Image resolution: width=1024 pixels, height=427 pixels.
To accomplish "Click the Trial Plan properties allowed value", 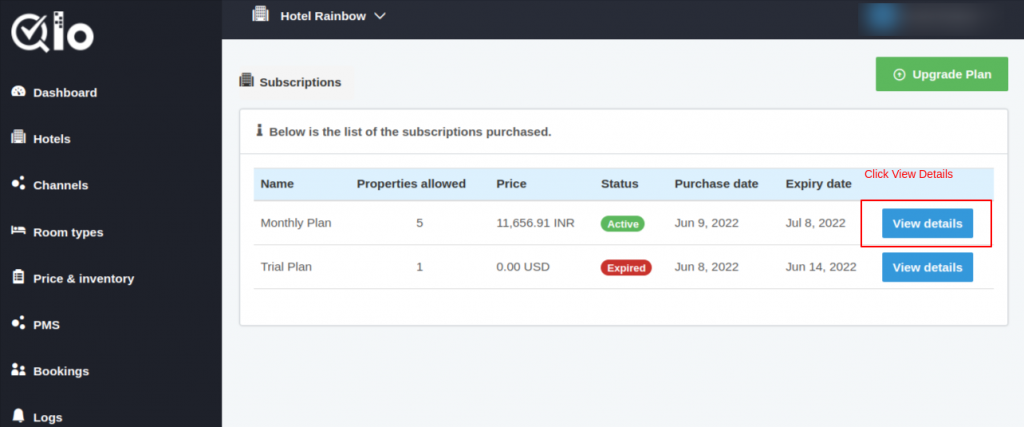I will click(x=420, y=266).
